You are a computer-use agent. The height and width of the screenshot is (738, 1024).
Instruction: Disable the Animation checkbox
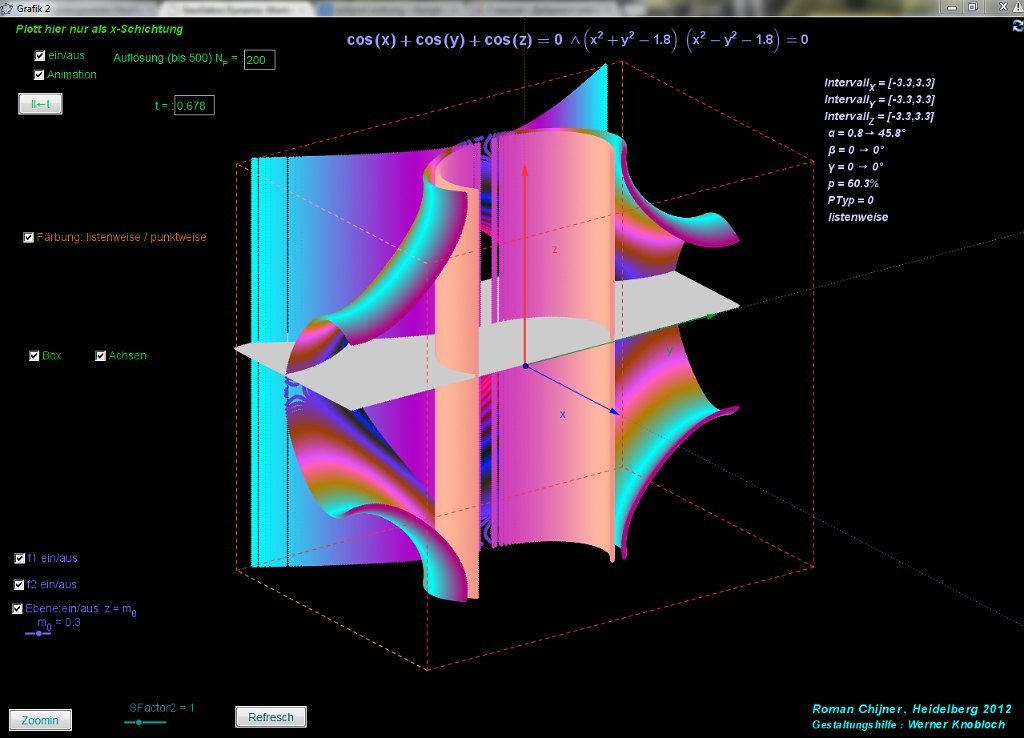(40, 75)
